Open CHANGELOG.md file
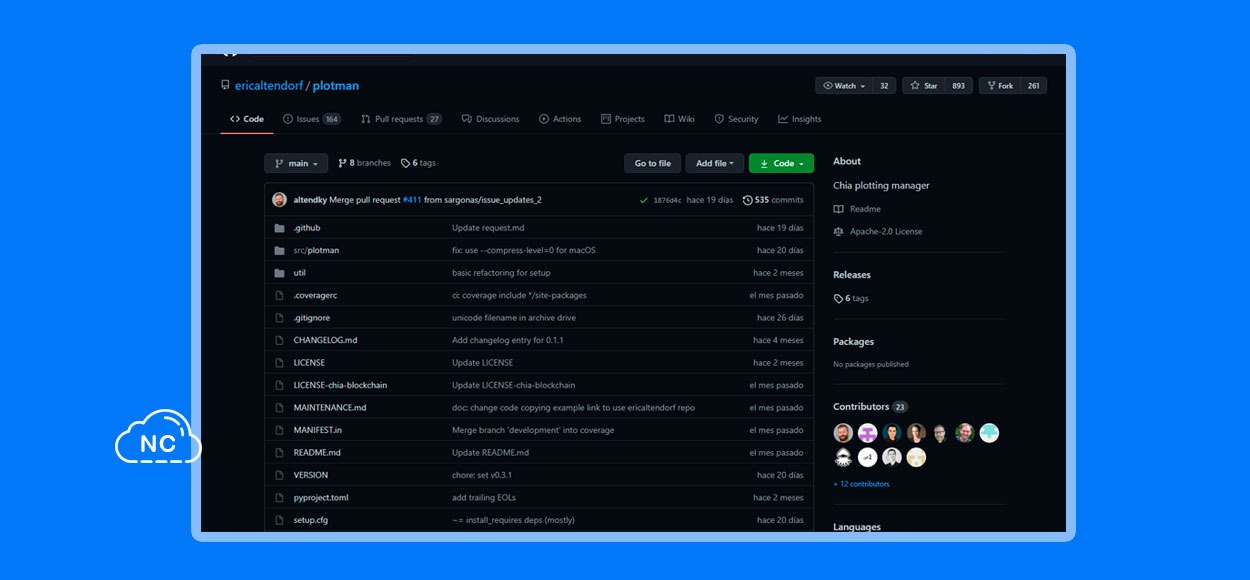1250x580 pixels. pos(325,340)
